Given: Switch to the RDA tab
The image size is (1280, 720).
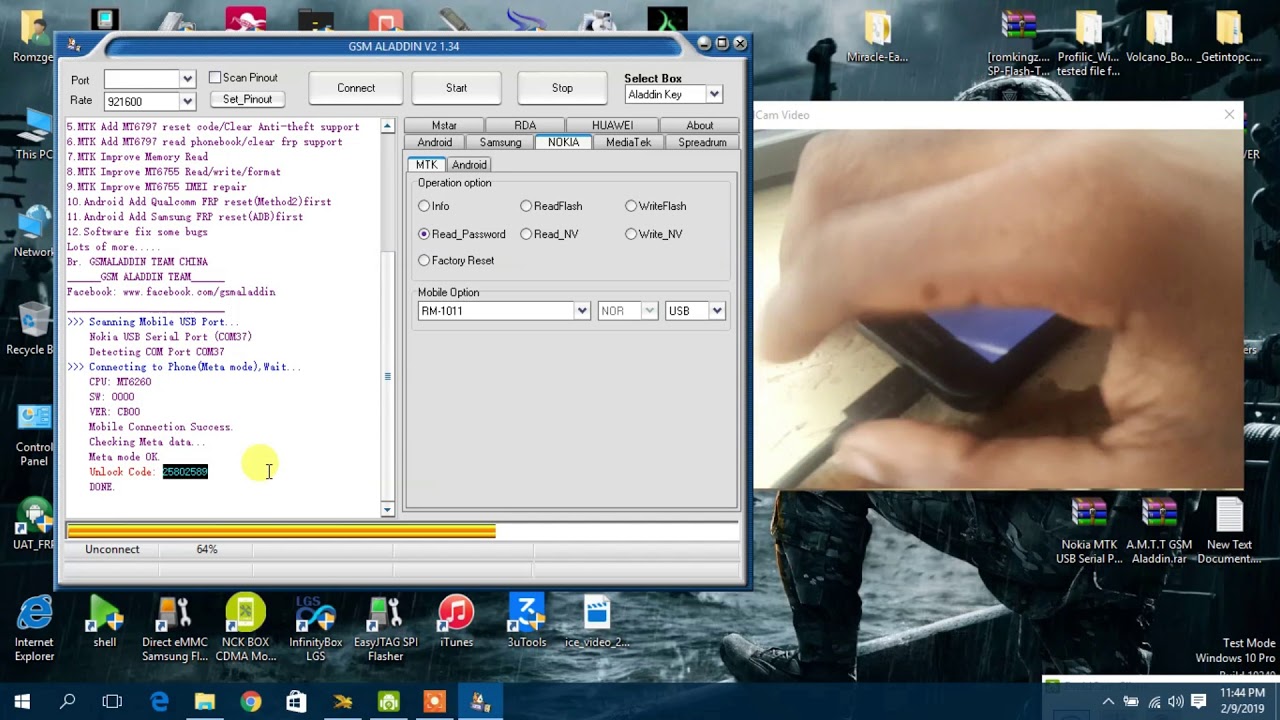Looking at the screenshot, I should point(525,125).
